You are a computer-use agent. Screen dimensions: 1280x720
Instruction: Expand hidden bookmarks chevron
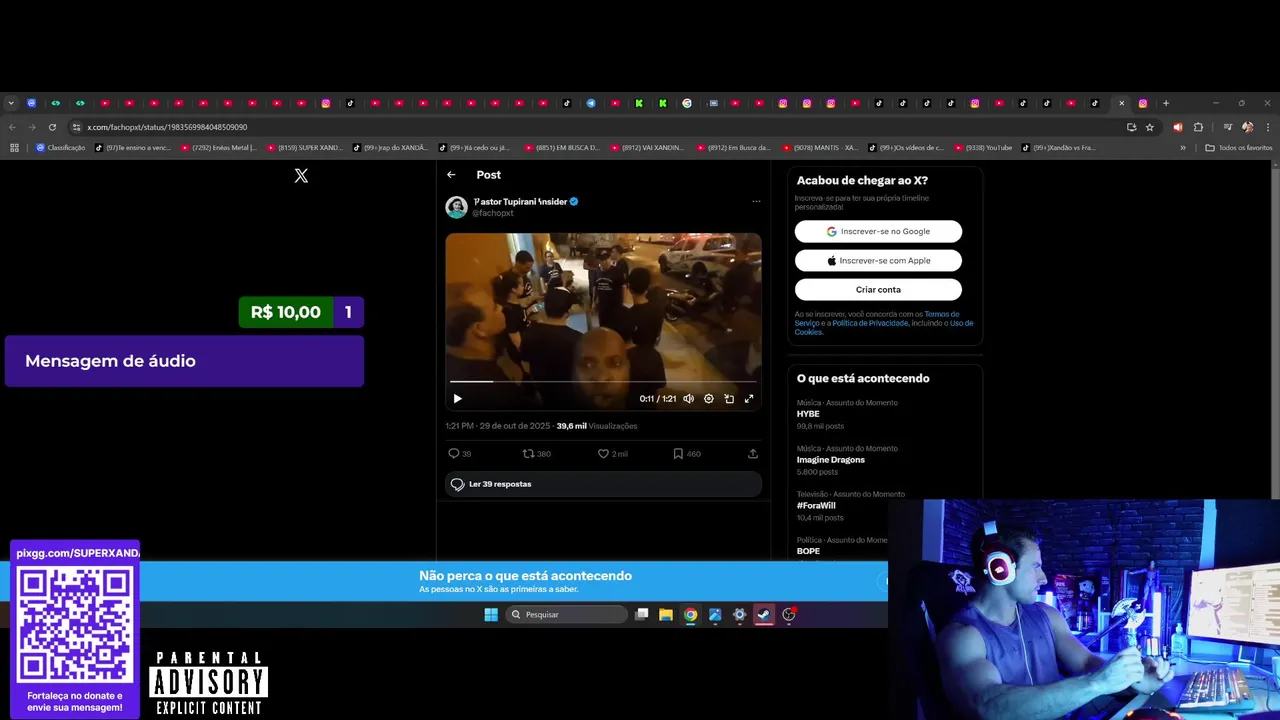click(x=1183, y=148)
